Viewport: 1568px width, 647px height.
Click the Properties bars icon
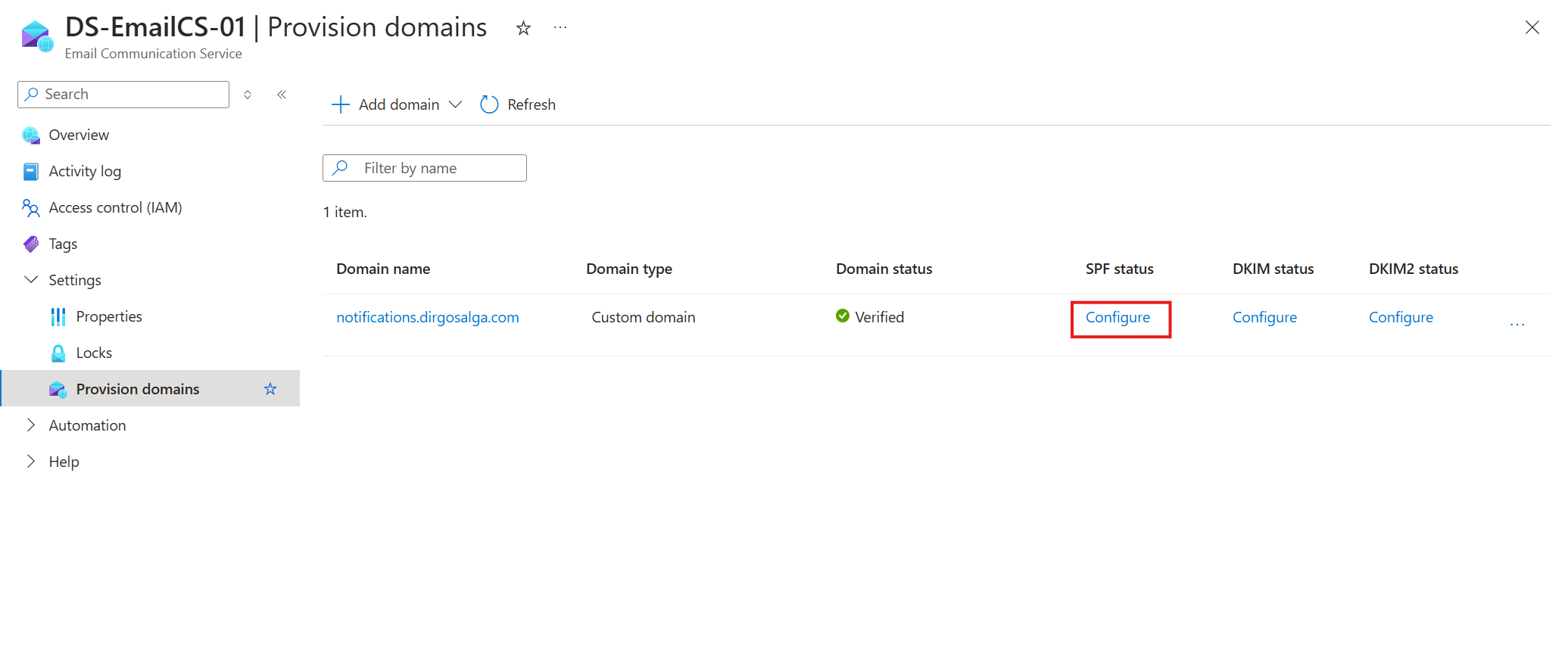(58, 317)
